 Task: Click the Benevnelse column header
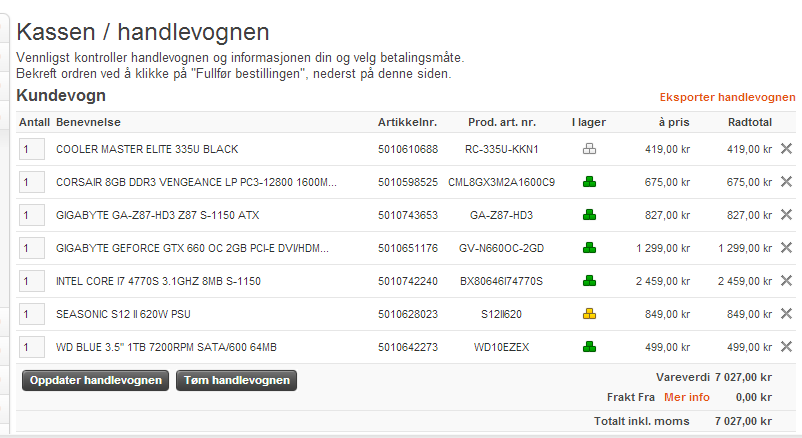tap(88, 122)
